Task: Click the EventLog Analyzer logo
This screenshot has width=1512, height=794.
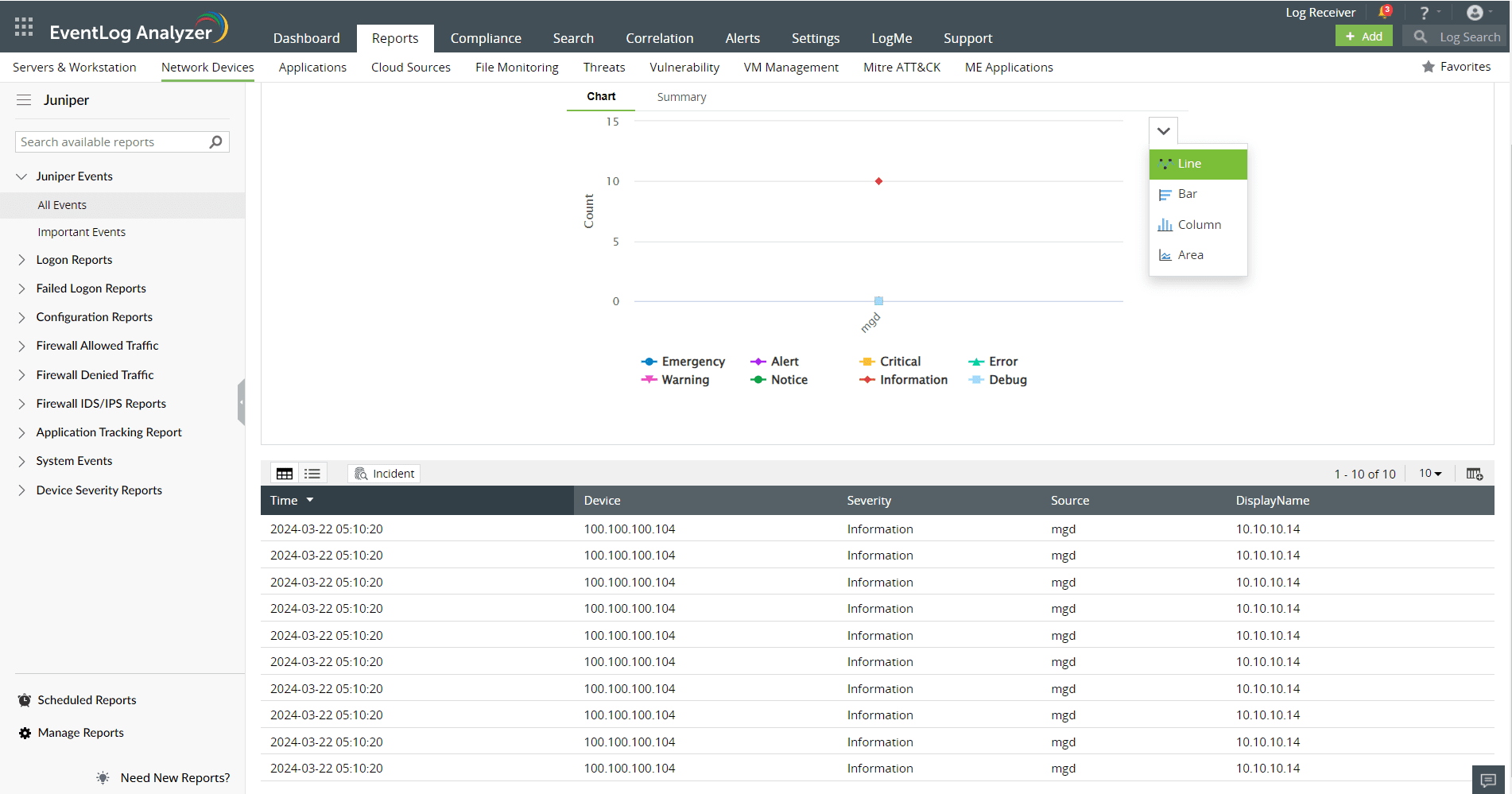Action: pos(138,29)
